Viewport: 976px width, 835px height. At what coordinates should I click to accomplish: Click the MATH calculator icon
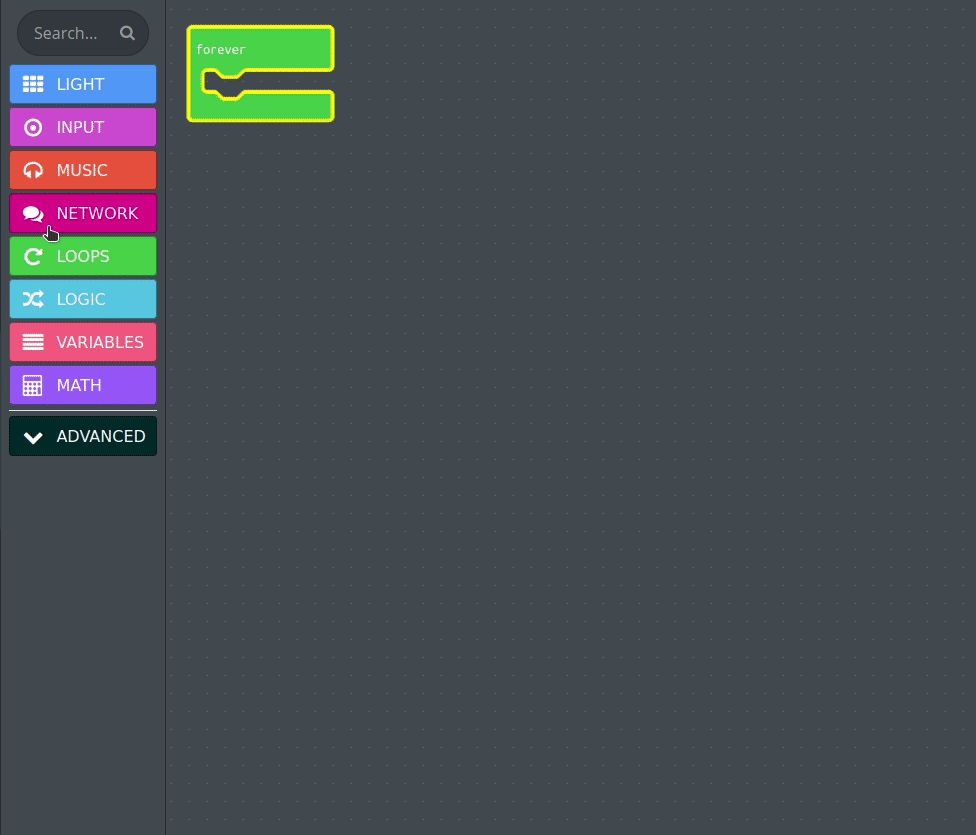[x=33, y=386]
